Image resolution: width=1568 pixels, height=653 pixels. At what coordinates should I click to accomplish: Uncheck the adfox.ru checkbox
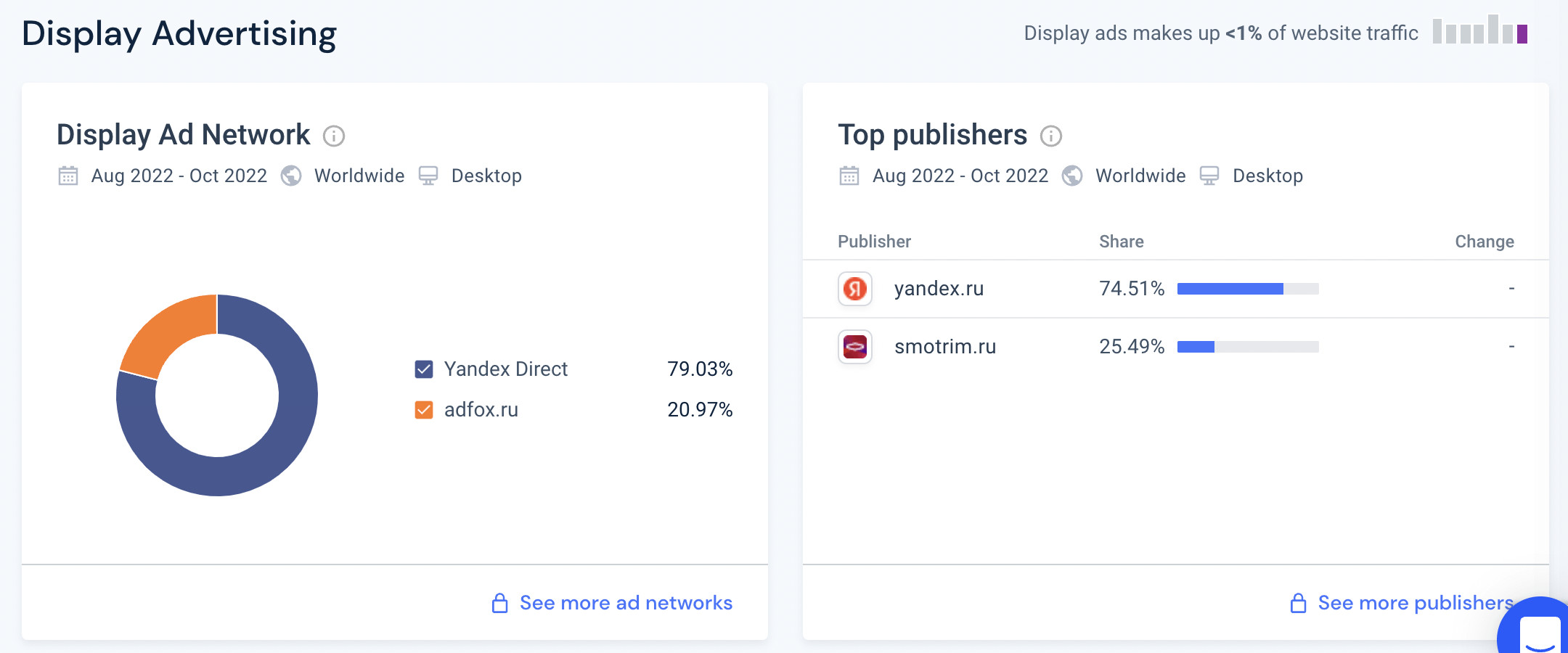click(424, 410)
